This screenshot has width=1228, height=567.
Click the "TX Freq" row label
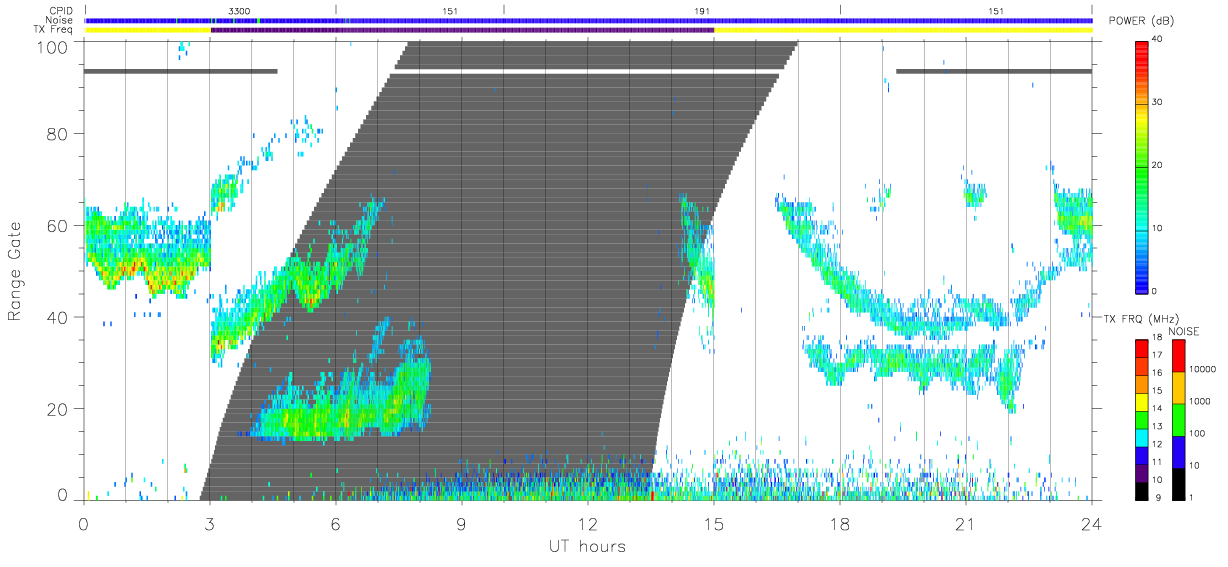point(55,30)
